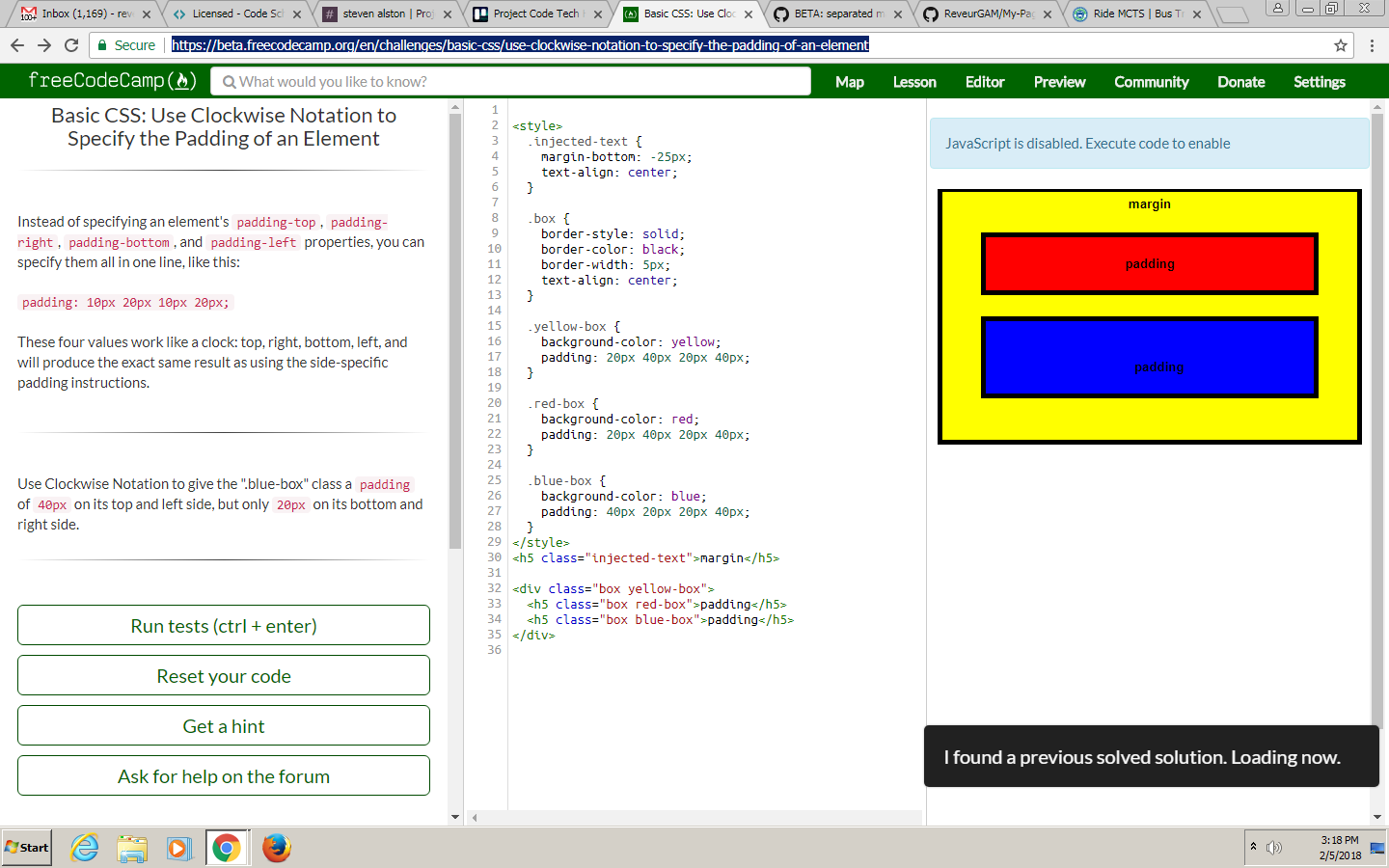
Task: Open Internet Explorer from the taskbar
Action: point(85,848)
